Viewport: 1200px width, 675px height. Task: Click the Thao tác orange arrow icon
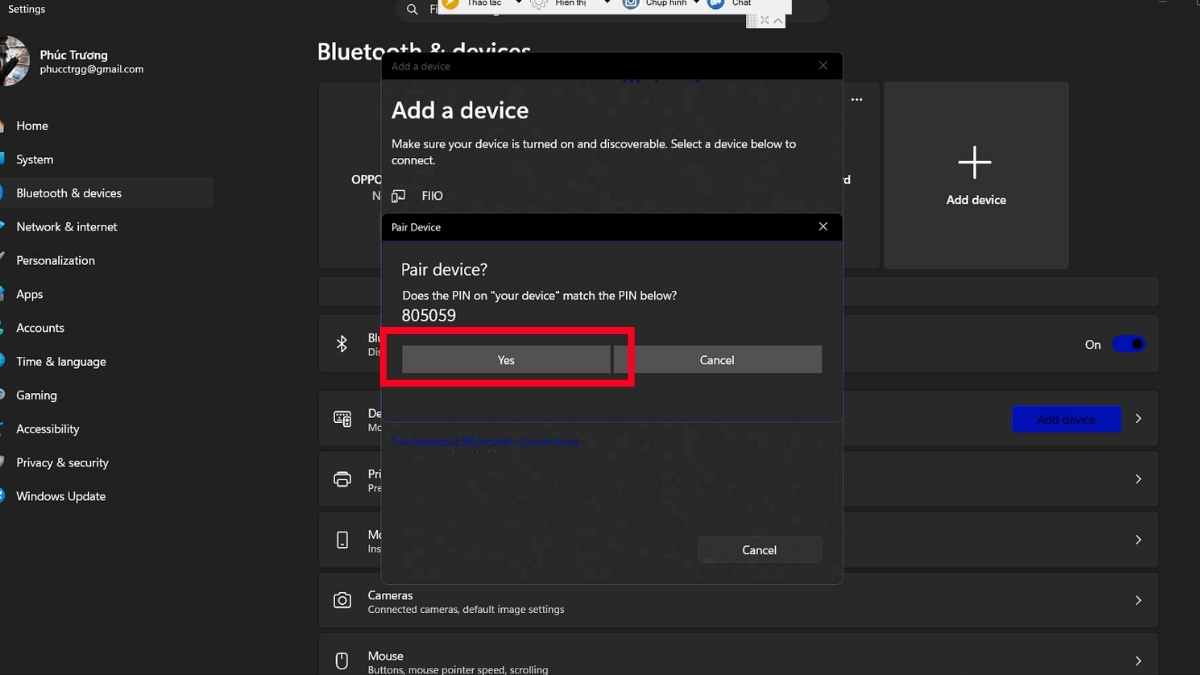pos(450,3)
